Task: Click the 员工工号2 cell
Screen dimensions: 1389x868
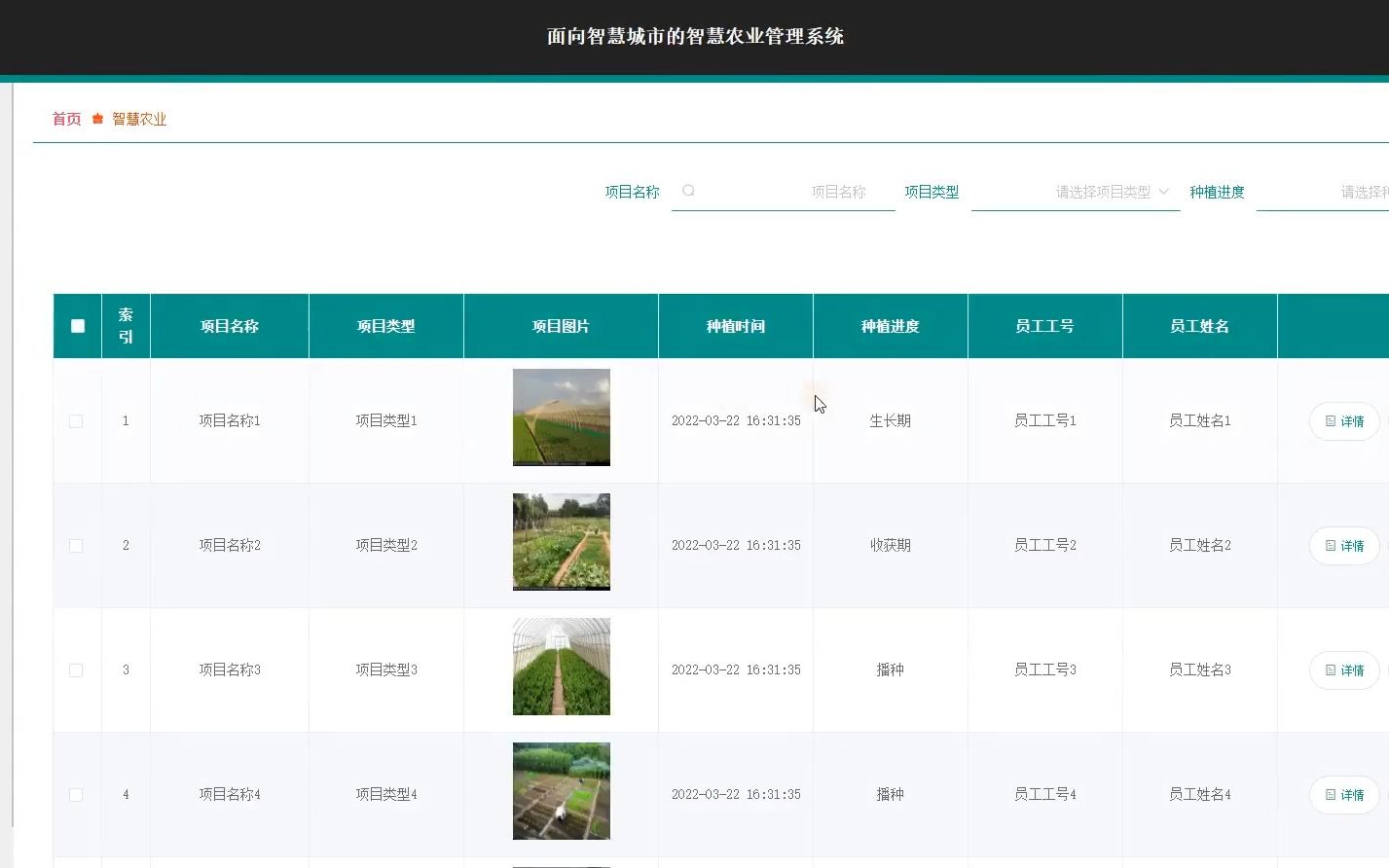Action: coord(1045,546)
